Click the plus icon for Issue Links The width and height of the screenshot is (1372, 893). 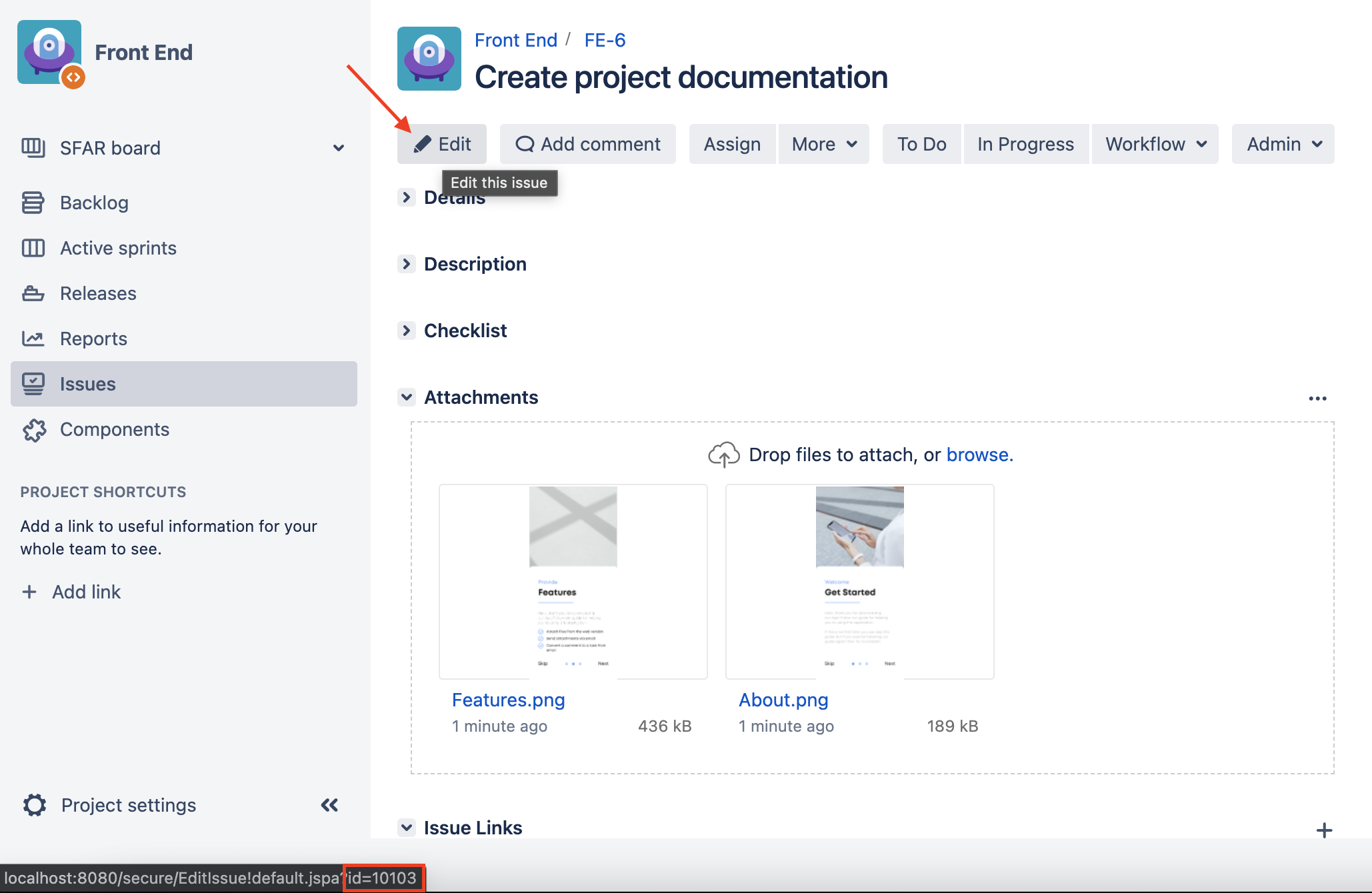[x=1324, y=830]
